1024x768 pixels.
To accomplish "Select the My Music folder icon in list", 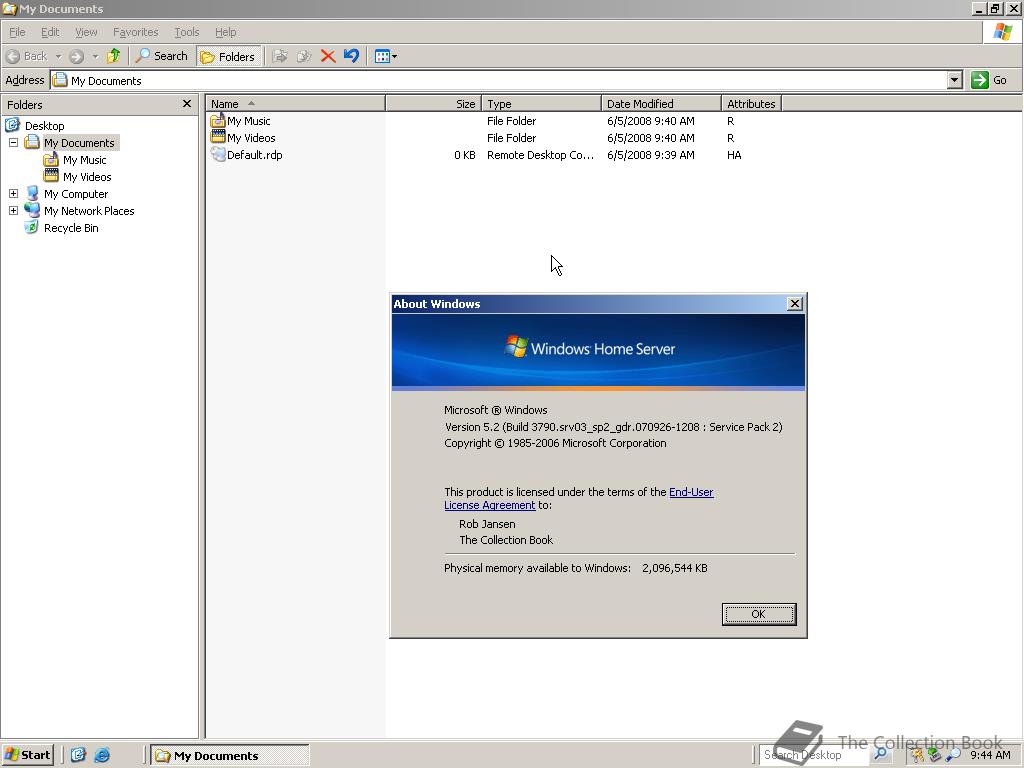I will pyautogui.click(x=217, y=121).
